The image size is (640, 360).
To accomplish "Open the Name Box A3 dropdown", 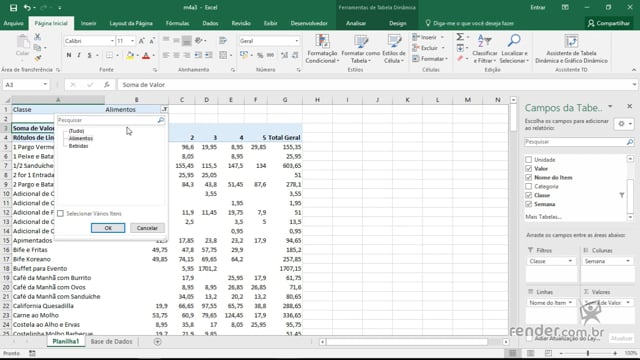I will coord(45,84).
